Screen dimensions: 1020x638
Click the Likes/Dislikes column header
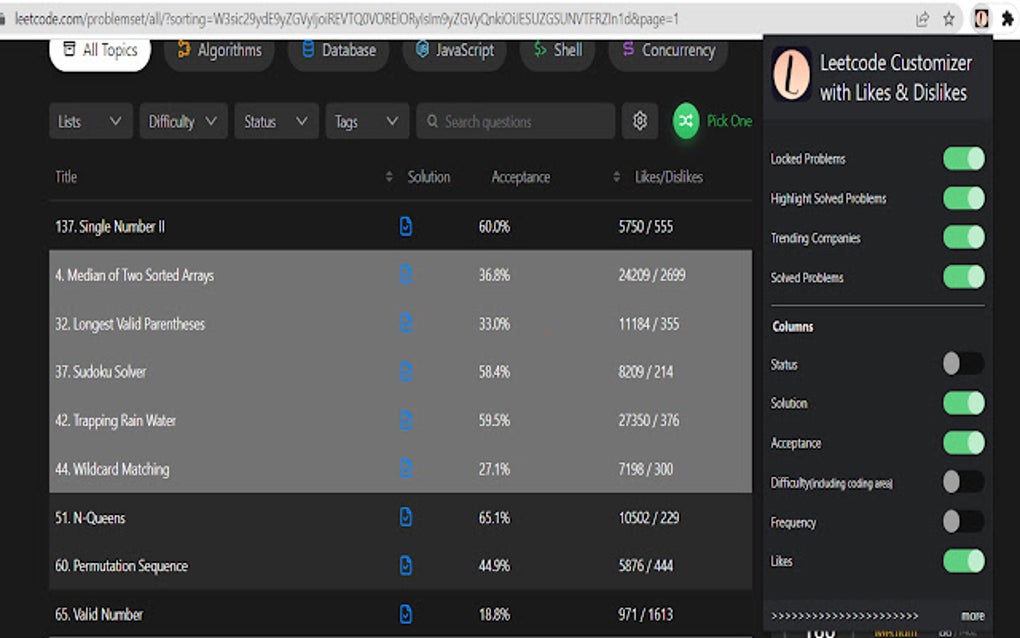point(669,177)
